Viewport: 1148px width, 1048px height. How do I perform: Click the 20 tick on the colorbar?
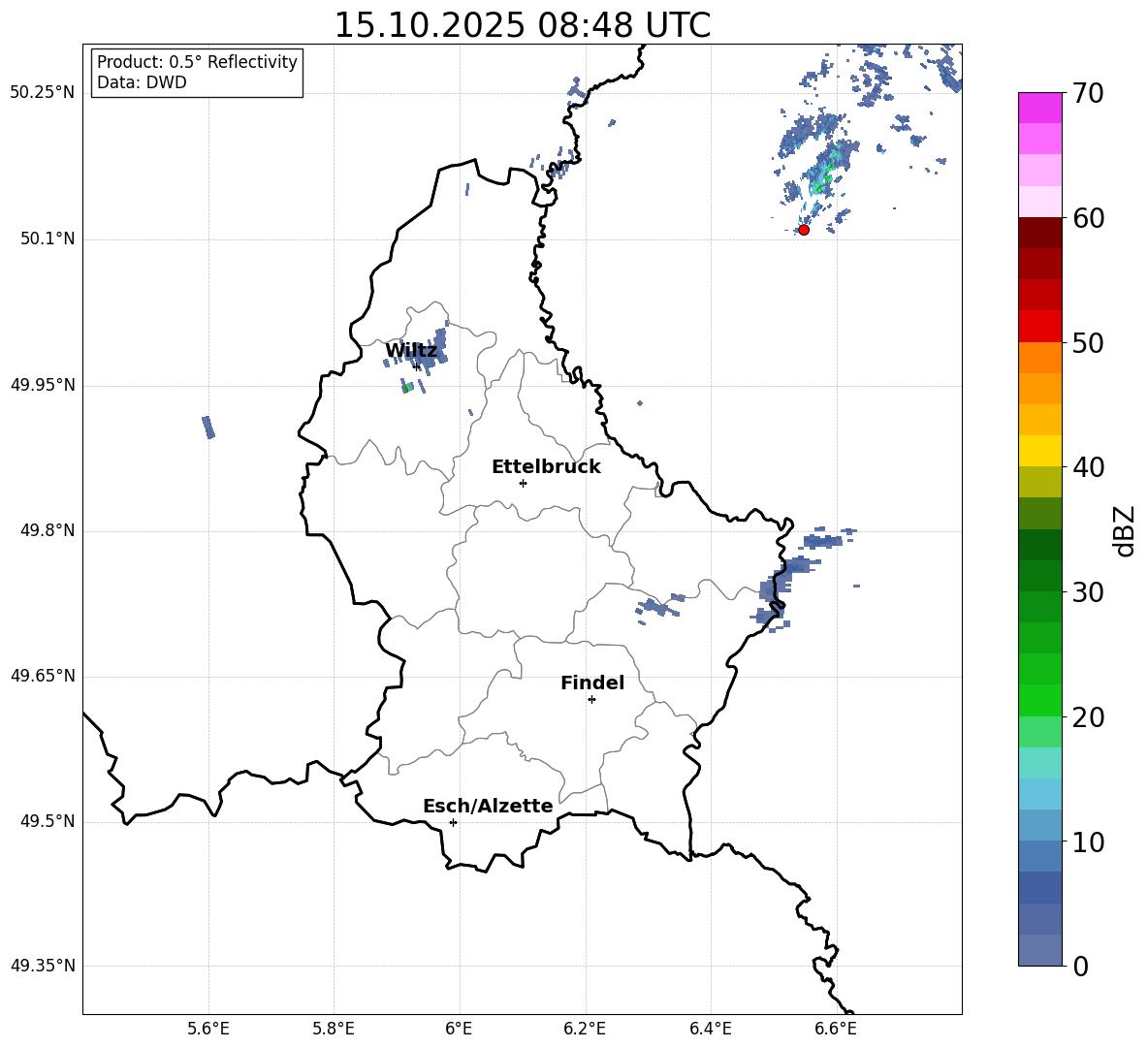[x=1087, y=717]
